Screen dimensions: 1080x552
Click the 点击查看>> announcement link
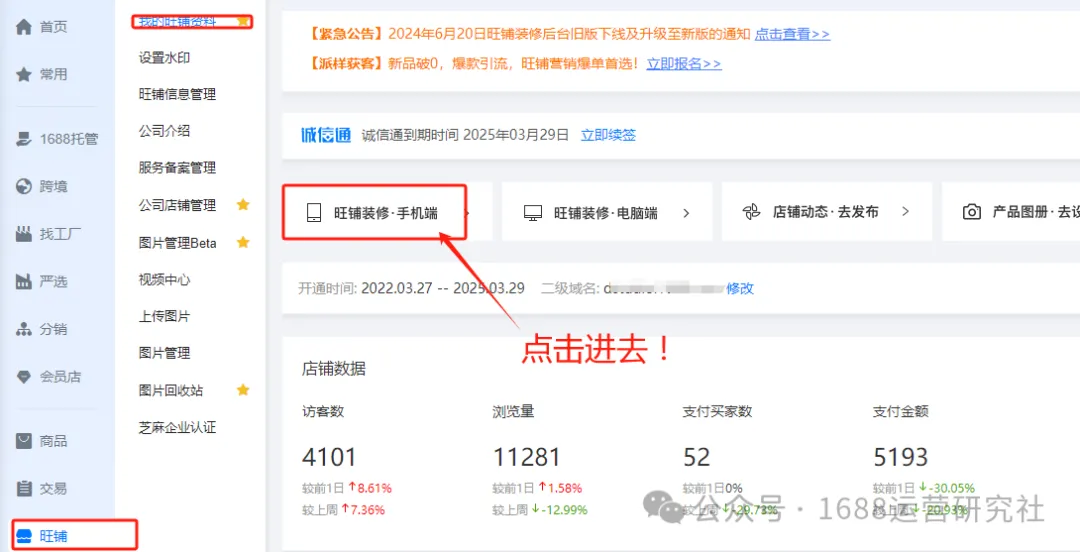point(792,34)
